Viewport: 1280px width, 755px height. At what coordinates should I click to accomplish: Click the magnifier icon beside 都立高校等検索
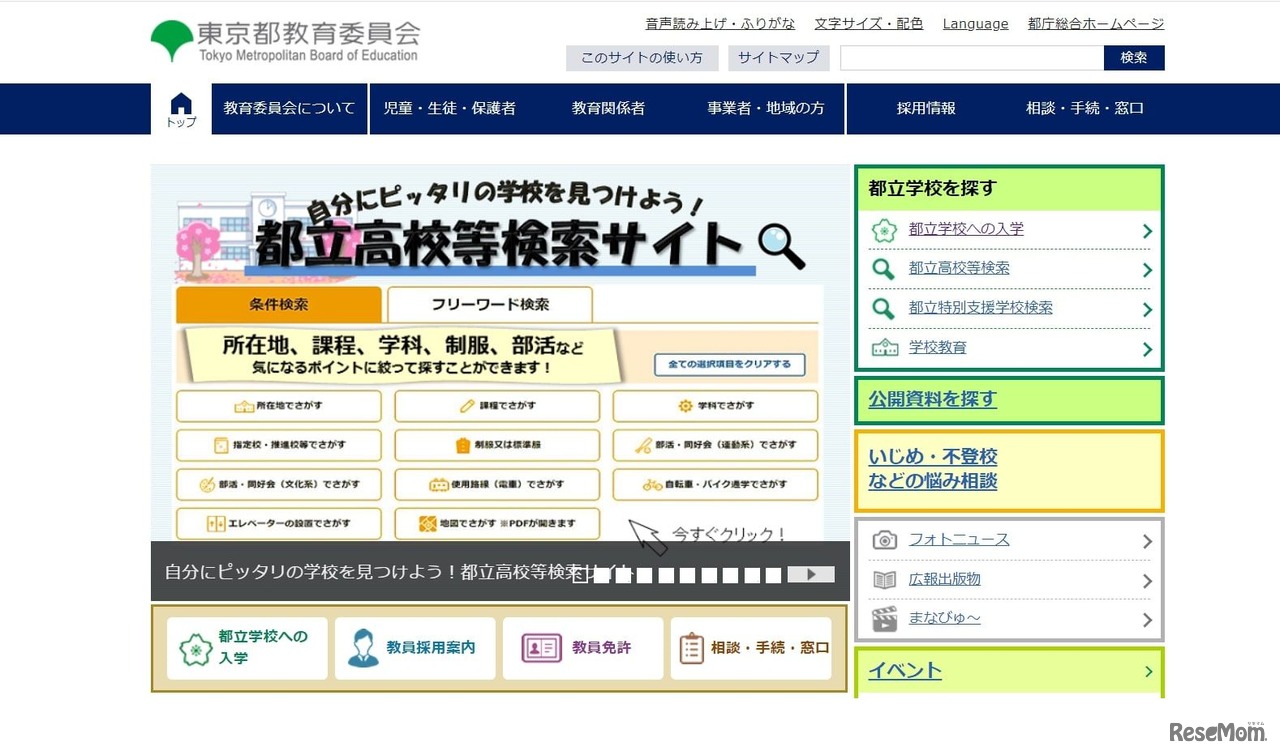pos(884,269)
